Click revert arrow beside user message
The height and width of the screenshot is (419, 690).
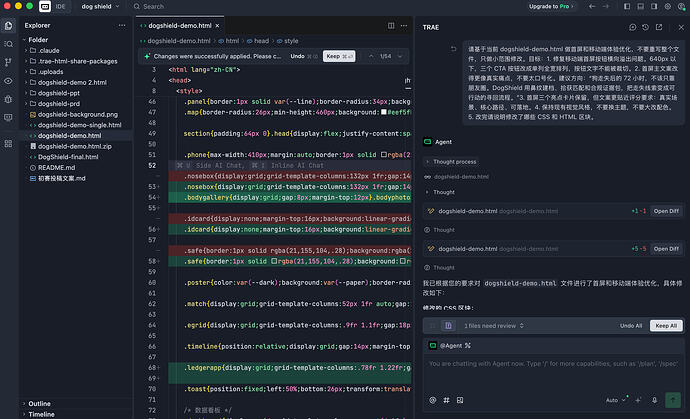tap(454, 49)
